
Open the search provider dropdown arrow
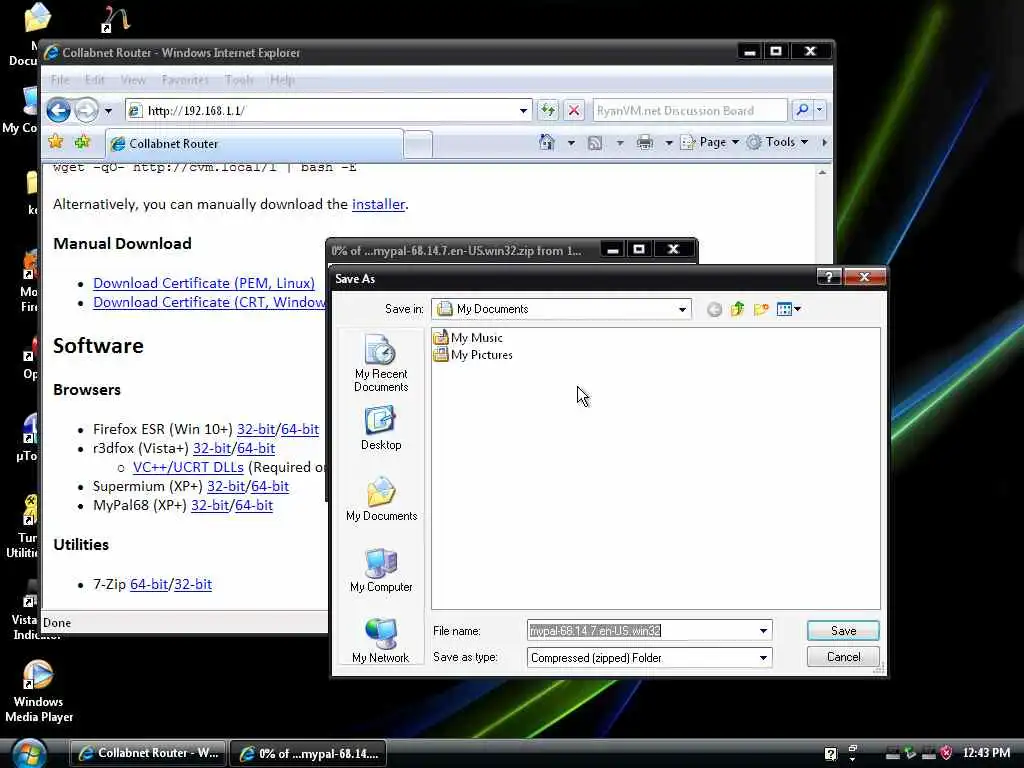click(820, 110)
